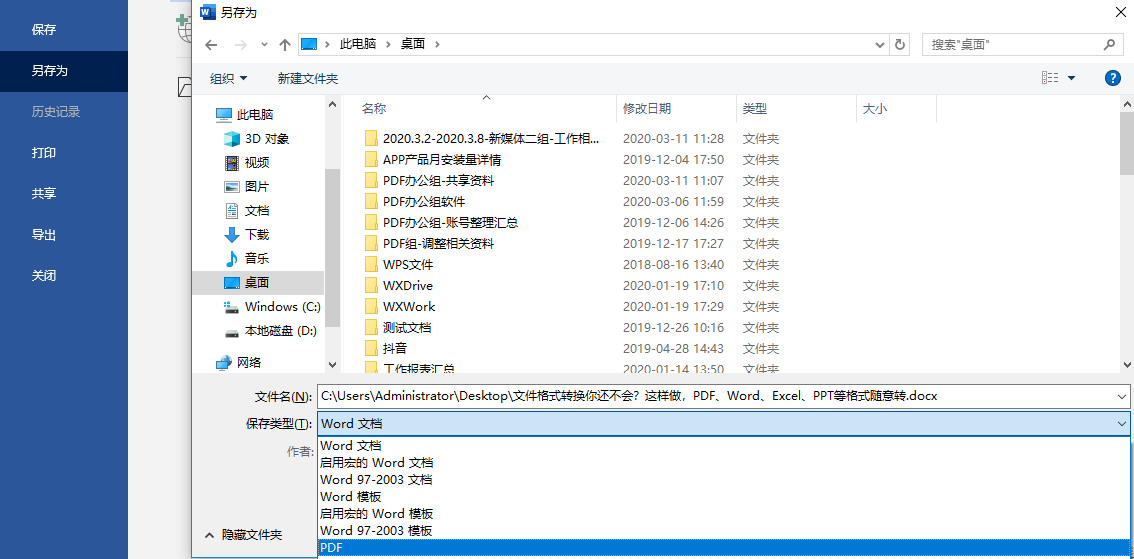Screen dimensions: 1134x559
Task: Refresh the current folder view
Action: click(900, 45)
